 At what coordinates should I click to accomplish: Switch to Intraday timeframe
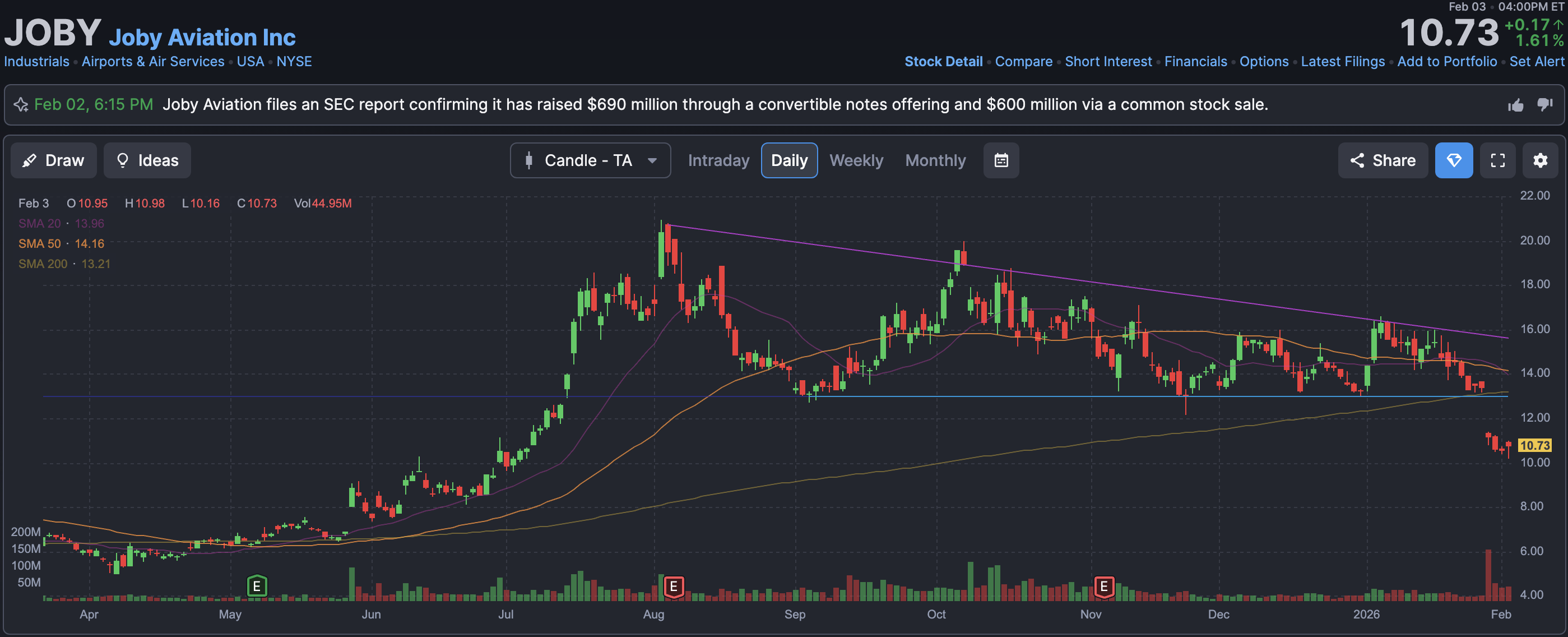[718, 160]
